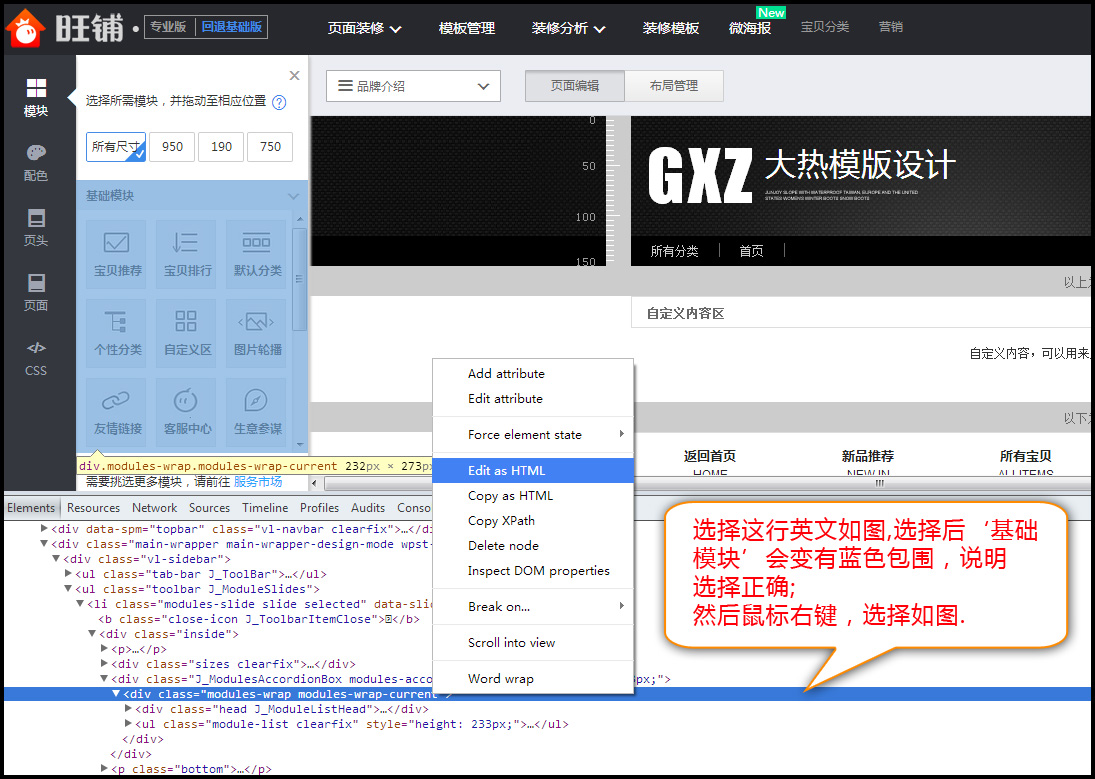This screenshot has width=1095, height=779.
Task: Open the 页头 header sidebar icon
Action: (36, 228)
